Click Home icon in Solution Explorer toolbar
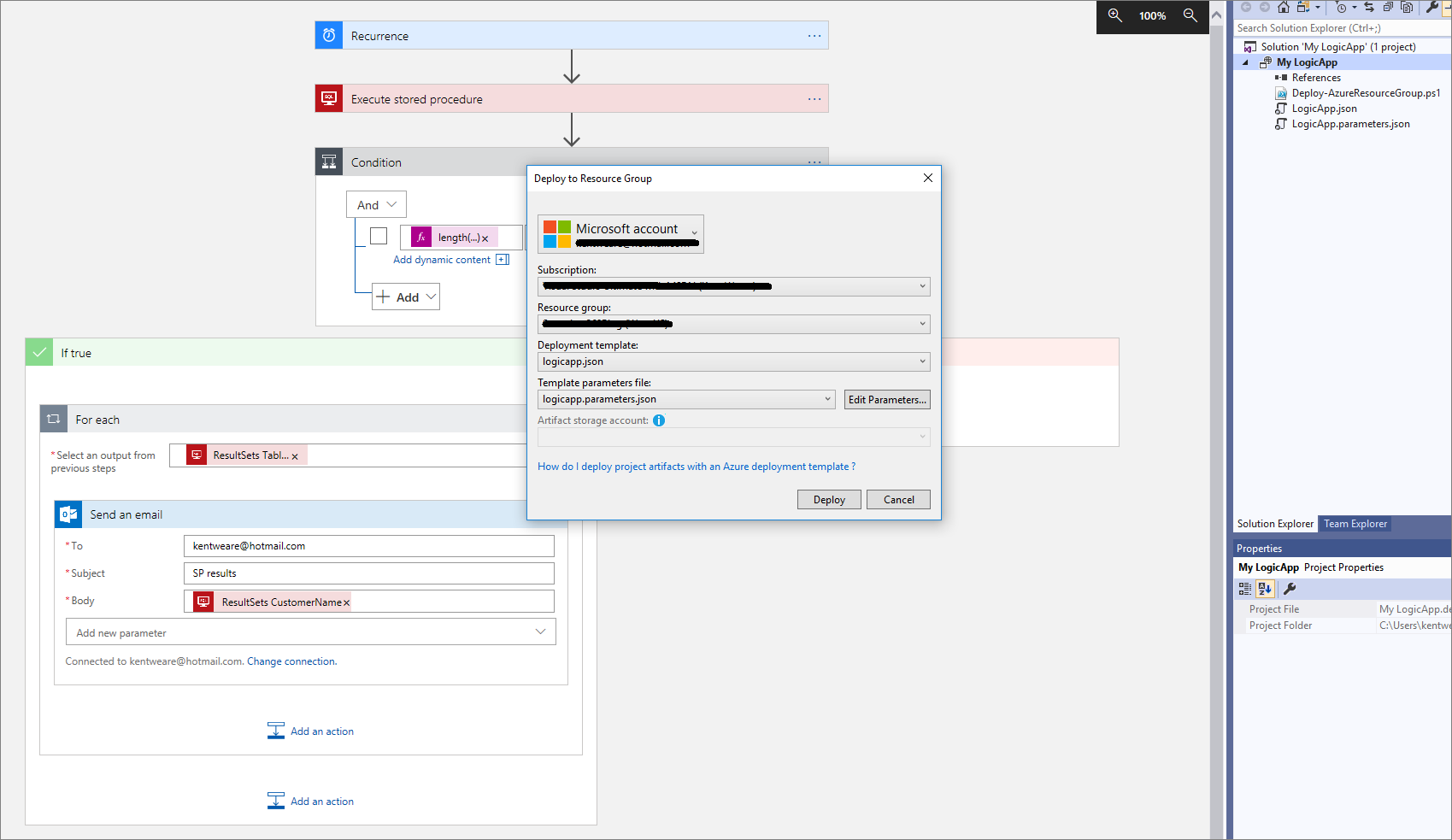Screen dimensions: 1452x840 1284,8
